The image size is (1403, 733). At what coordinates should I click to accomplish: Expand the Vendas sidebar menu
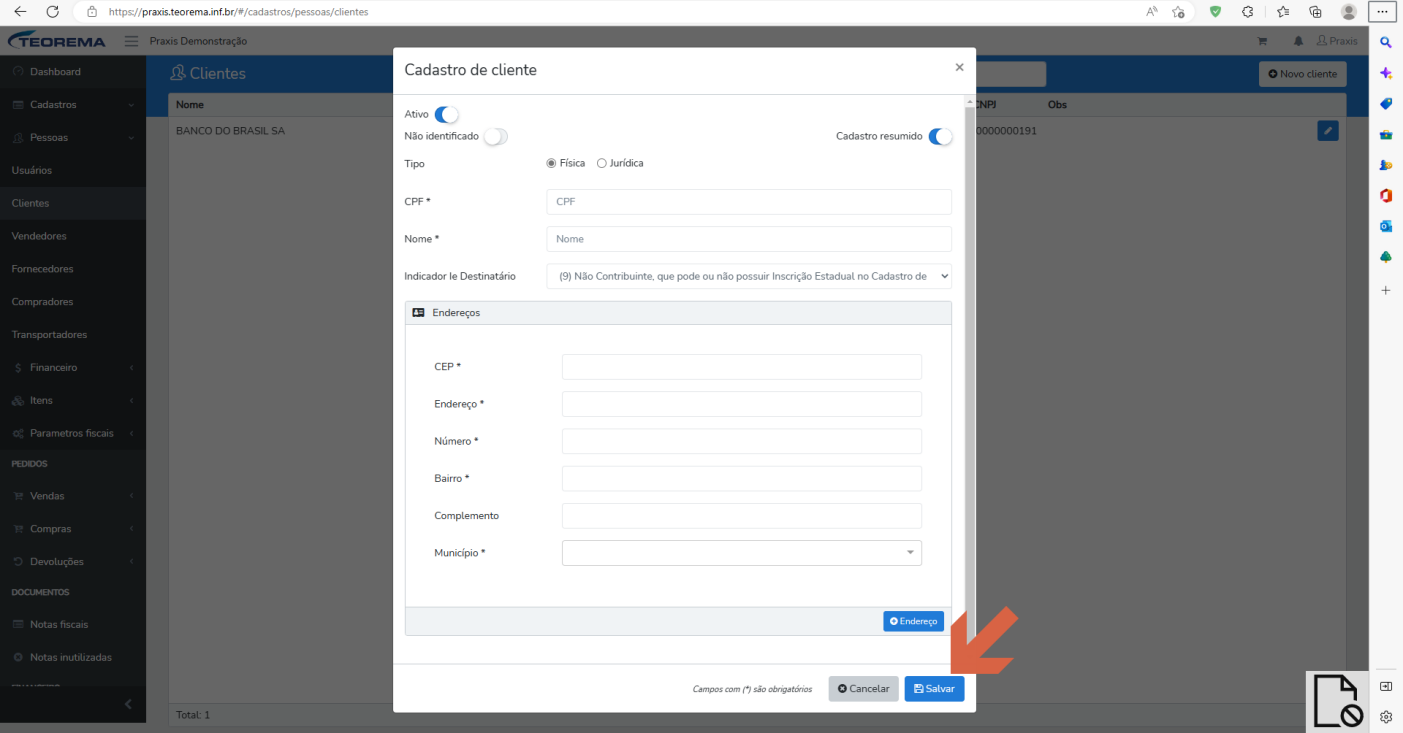(x=73, y=496)
